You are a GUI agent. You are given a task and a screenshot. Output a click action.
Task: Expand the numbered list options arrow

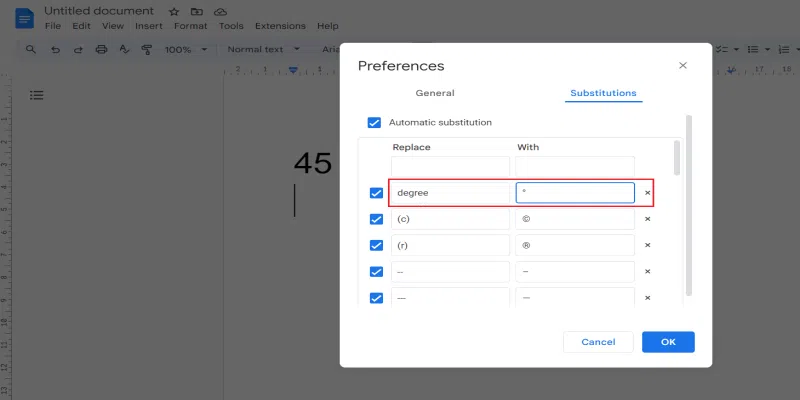pos(797,49)
